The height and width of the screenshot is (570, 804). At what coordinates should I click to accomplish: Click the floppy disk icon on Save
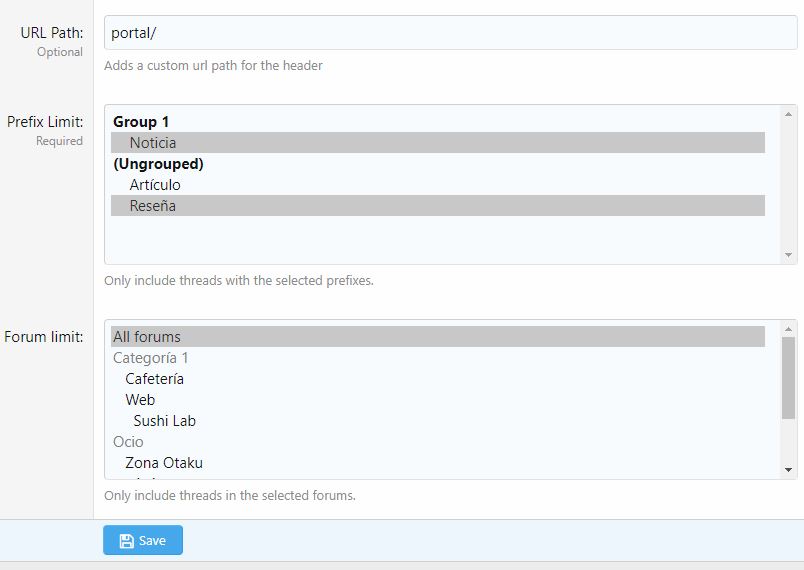tap(126, 541)
